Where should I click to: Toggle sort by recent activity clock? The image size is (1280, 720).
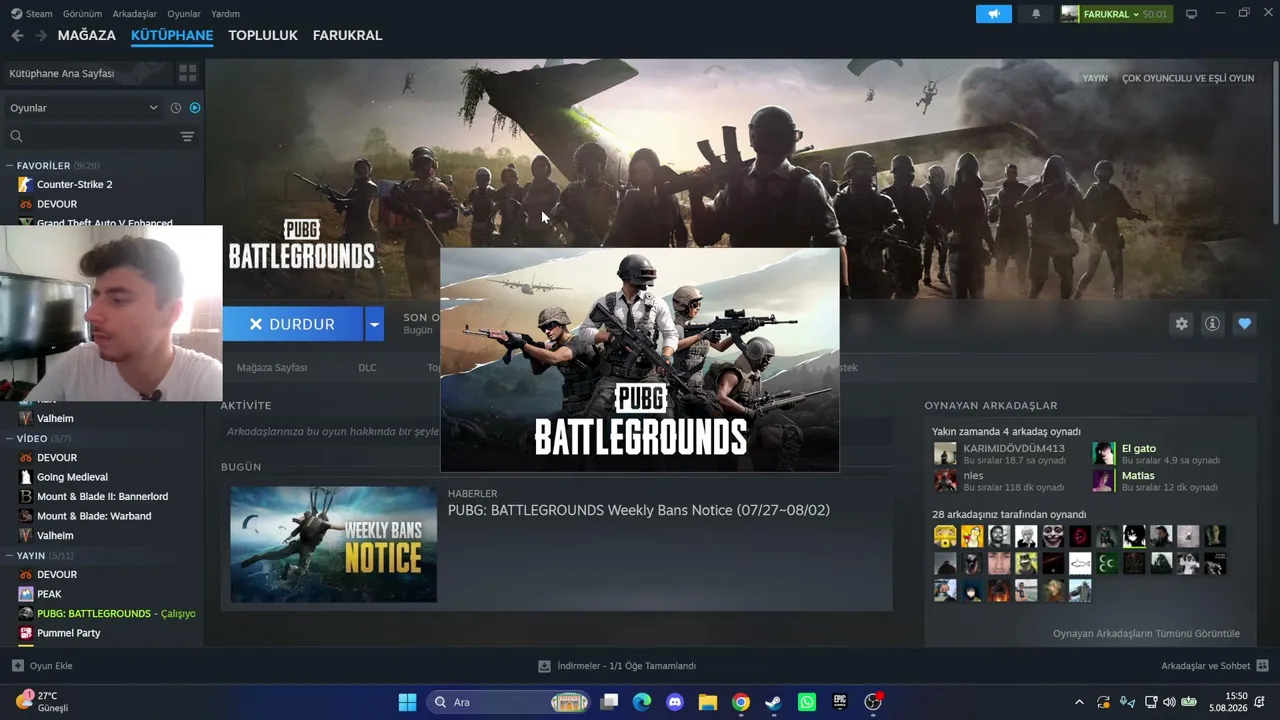[x=176, y=108]
